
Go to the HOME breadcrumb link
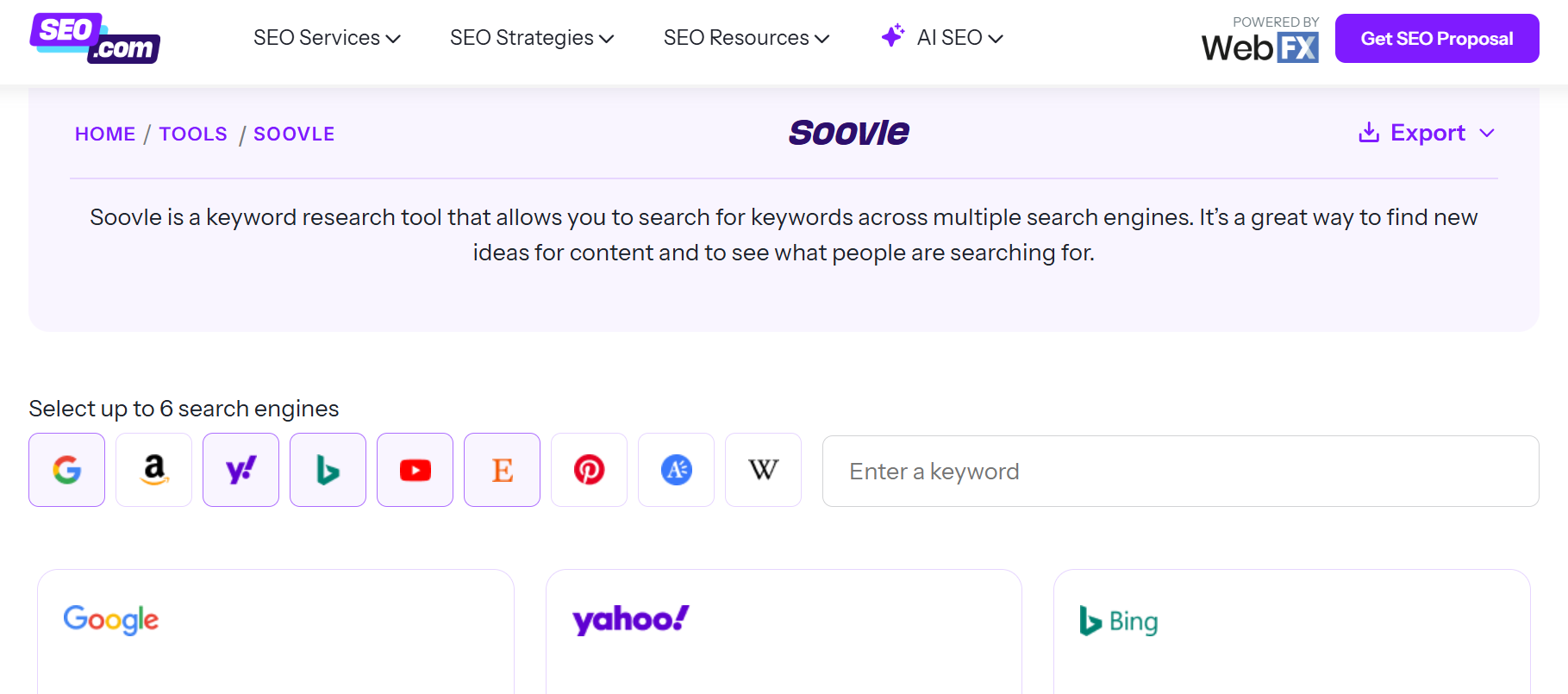coord(105,134)
